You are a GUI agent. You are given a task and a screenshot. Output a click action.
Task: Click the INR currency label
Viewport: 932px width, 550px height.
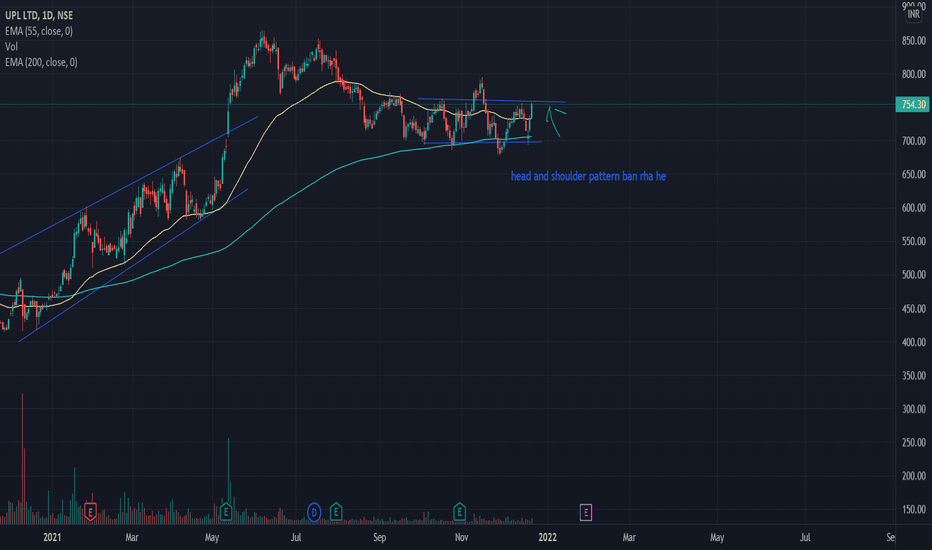click(914, 14)
